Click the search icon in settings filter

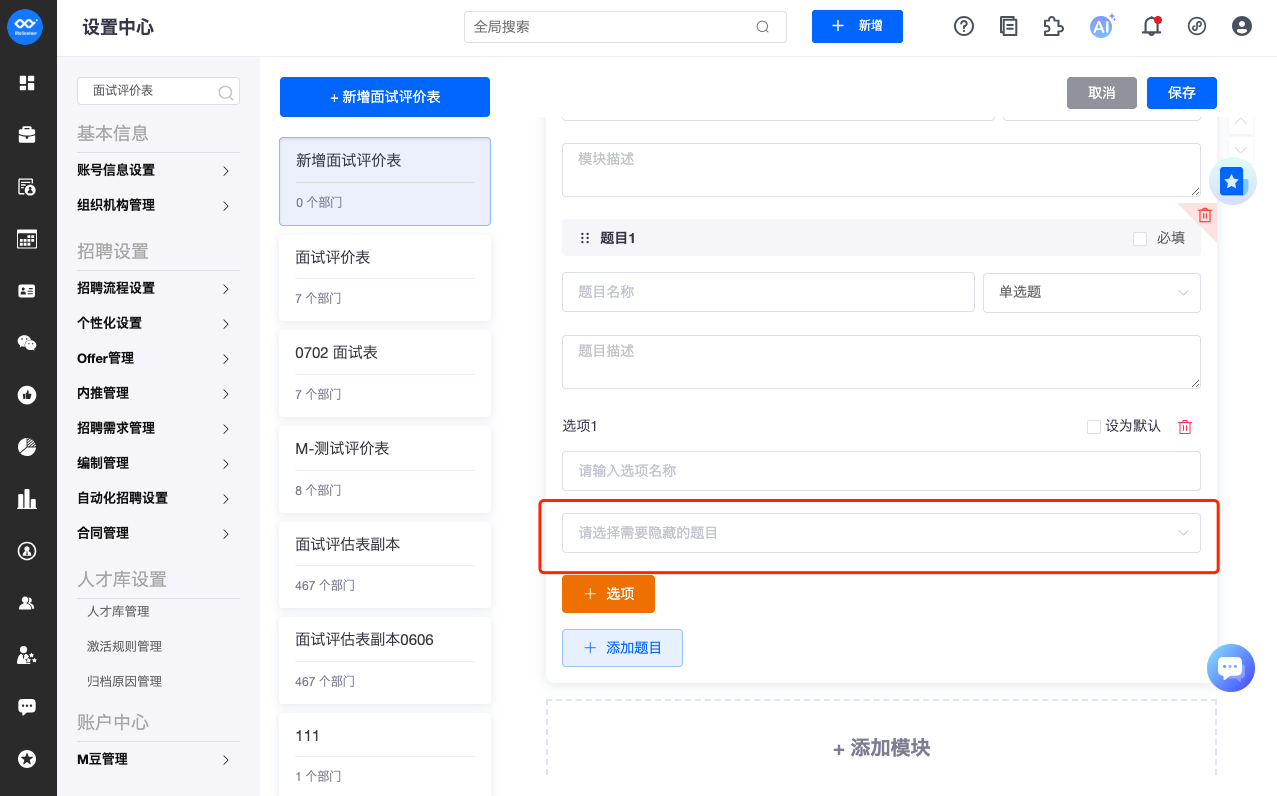pos(226,92)
